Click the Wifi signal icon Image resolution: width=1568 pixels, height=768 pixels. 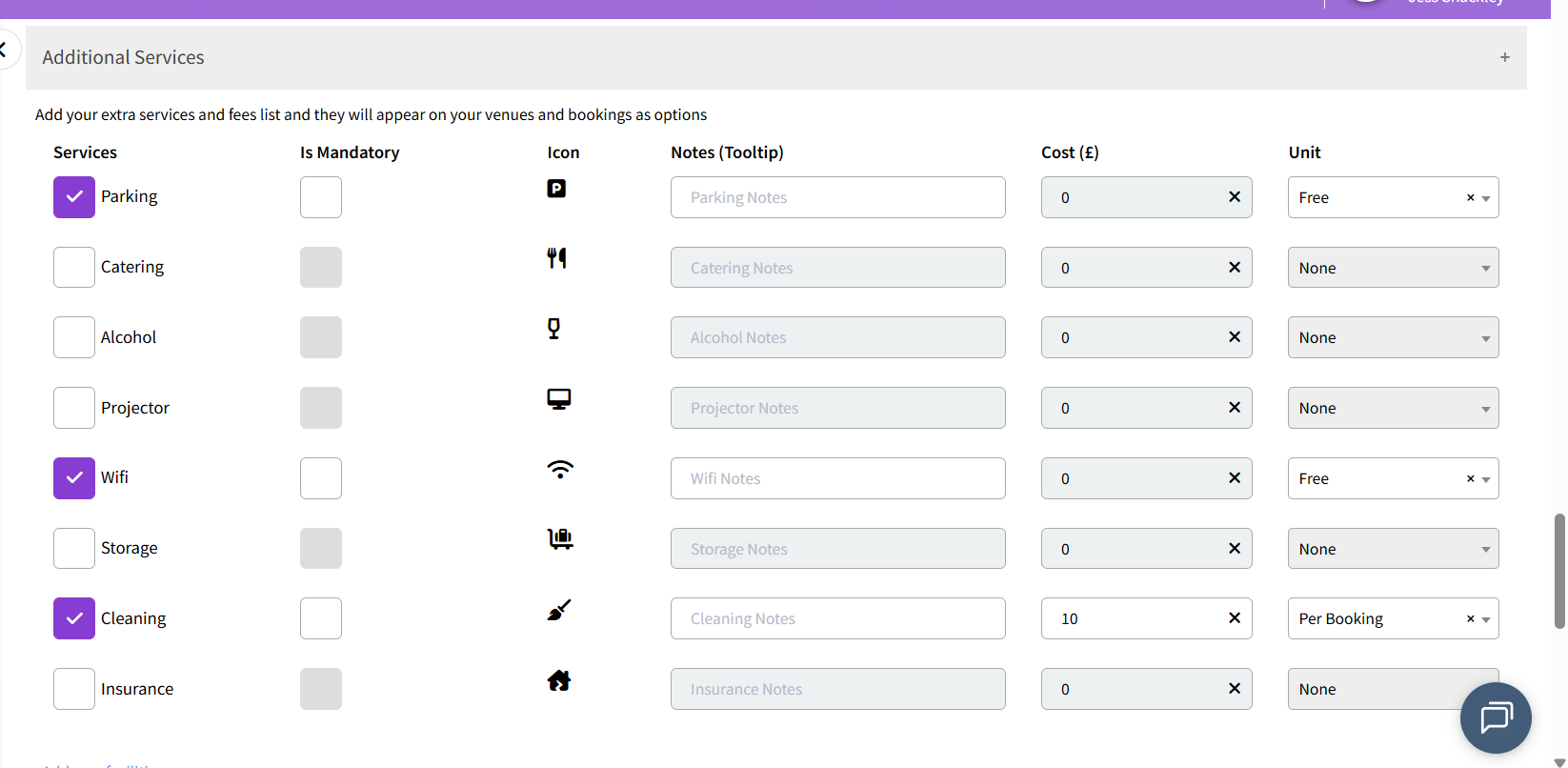click(x=560, y=470)
